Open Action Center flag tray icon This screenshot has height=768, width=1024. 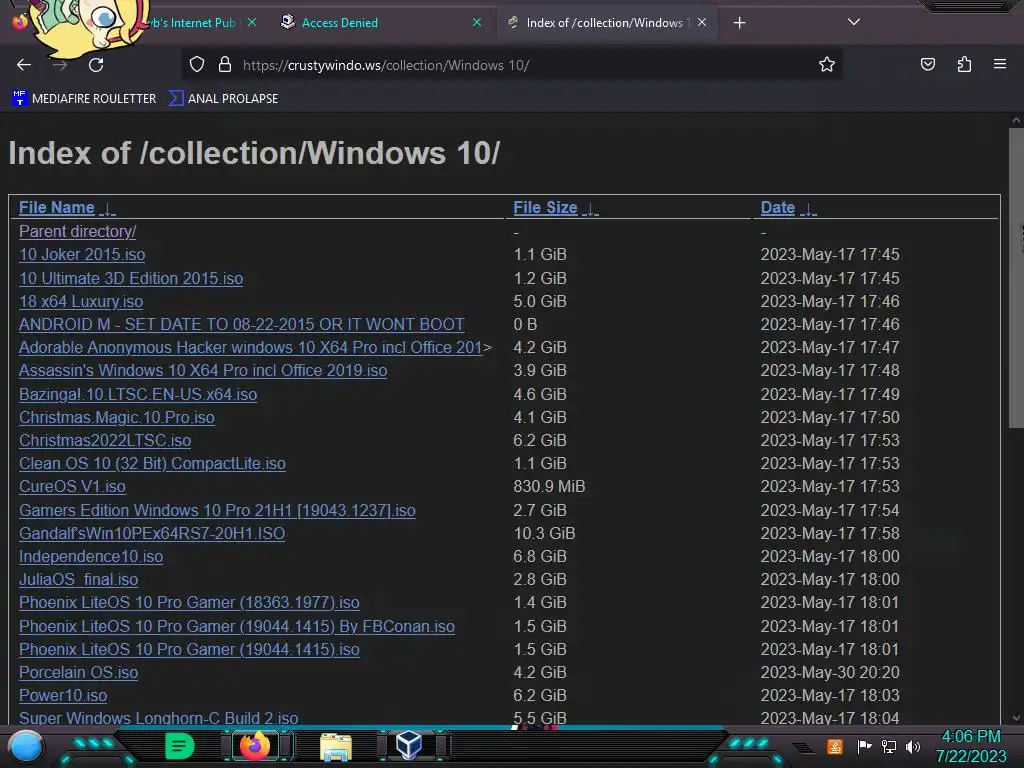coord(865,746)
